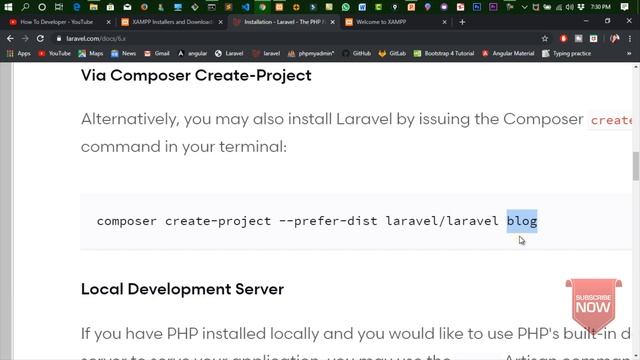Open Visual Studio Code from taskbar
This screenshot has height=360, width=640.
(245, 7)
